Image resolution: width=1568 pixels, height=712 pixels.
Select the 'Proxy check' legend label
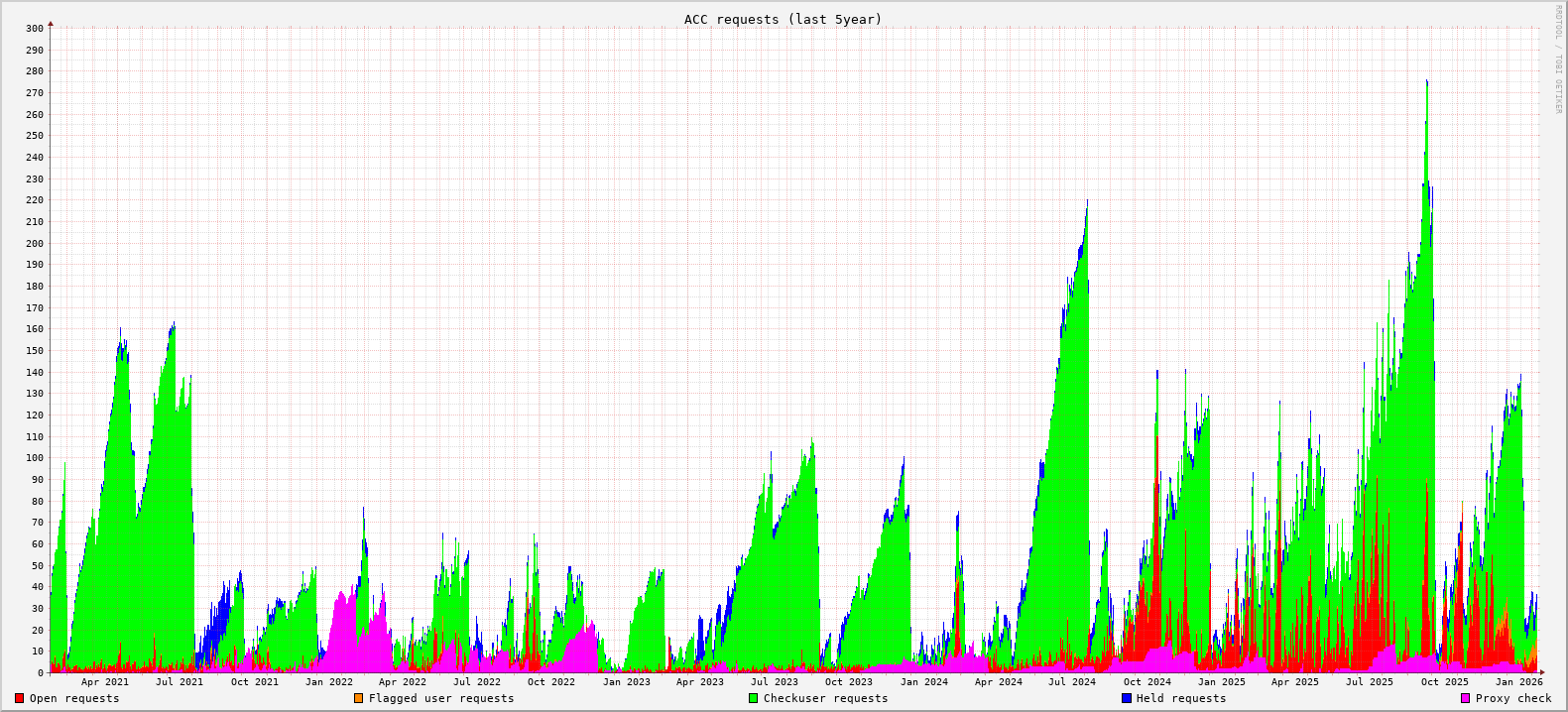(x=1513, y=698)
